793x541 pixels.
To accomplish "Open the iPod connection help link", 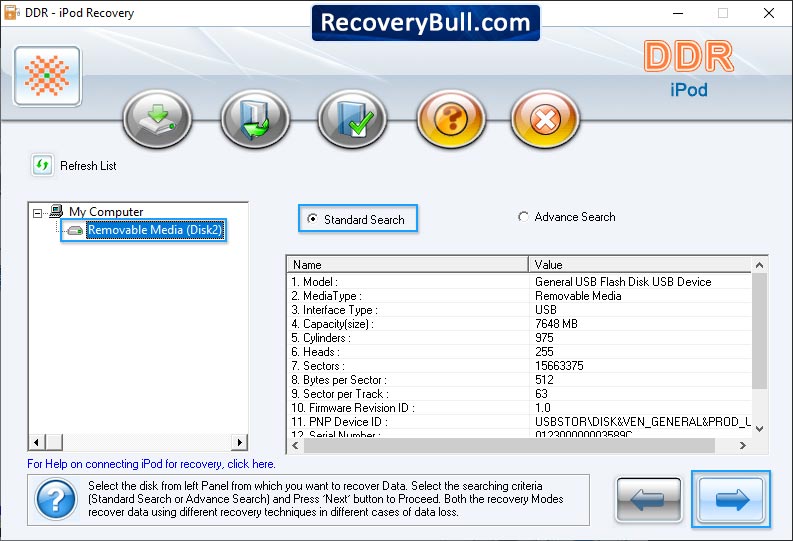I will 151,464.
